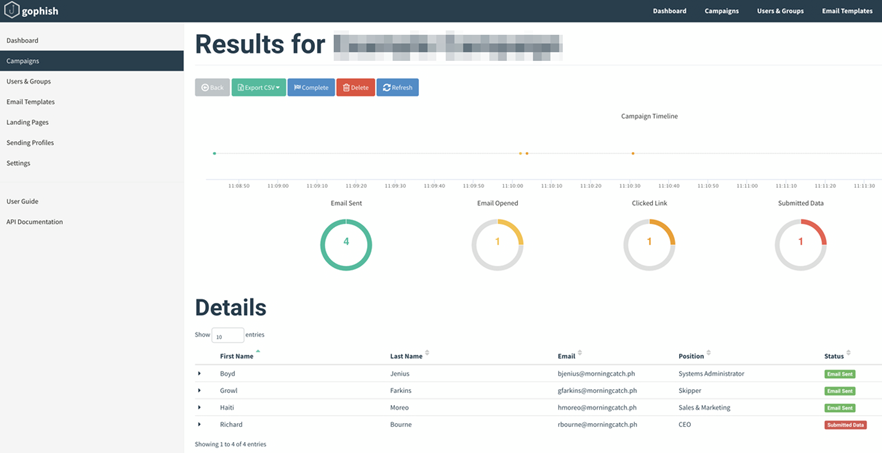Go to Sending Profiles in sidebar
Image resolution: width=882 pixels, height=453 pixels.
tap(30, 143)
